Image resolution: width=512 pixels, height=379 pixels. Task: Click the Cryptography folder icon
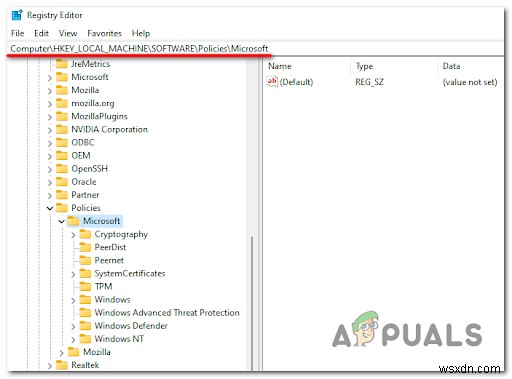(x=85, y=234)
